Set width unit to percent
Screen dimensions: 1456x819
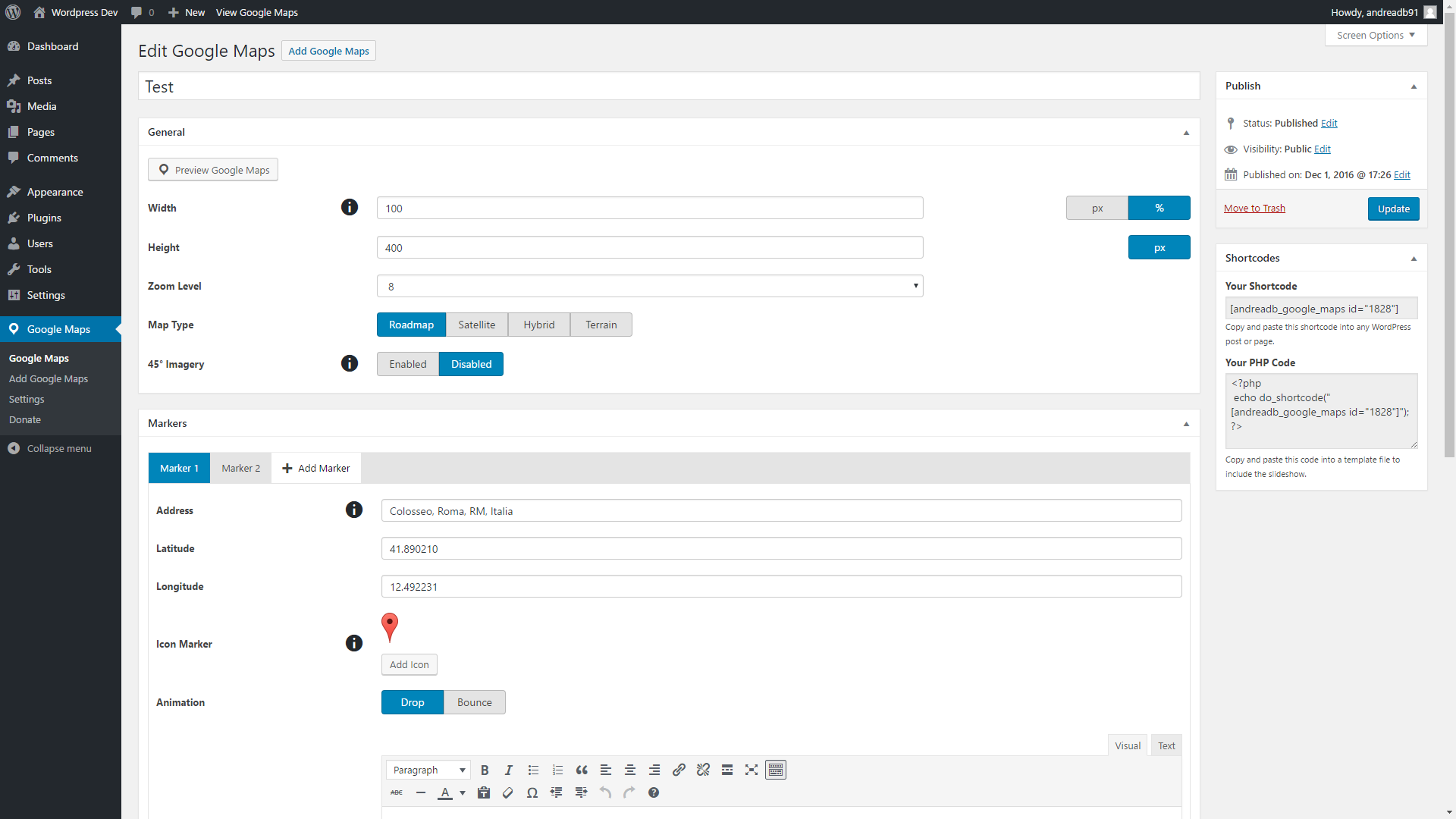click(1159, 208)
